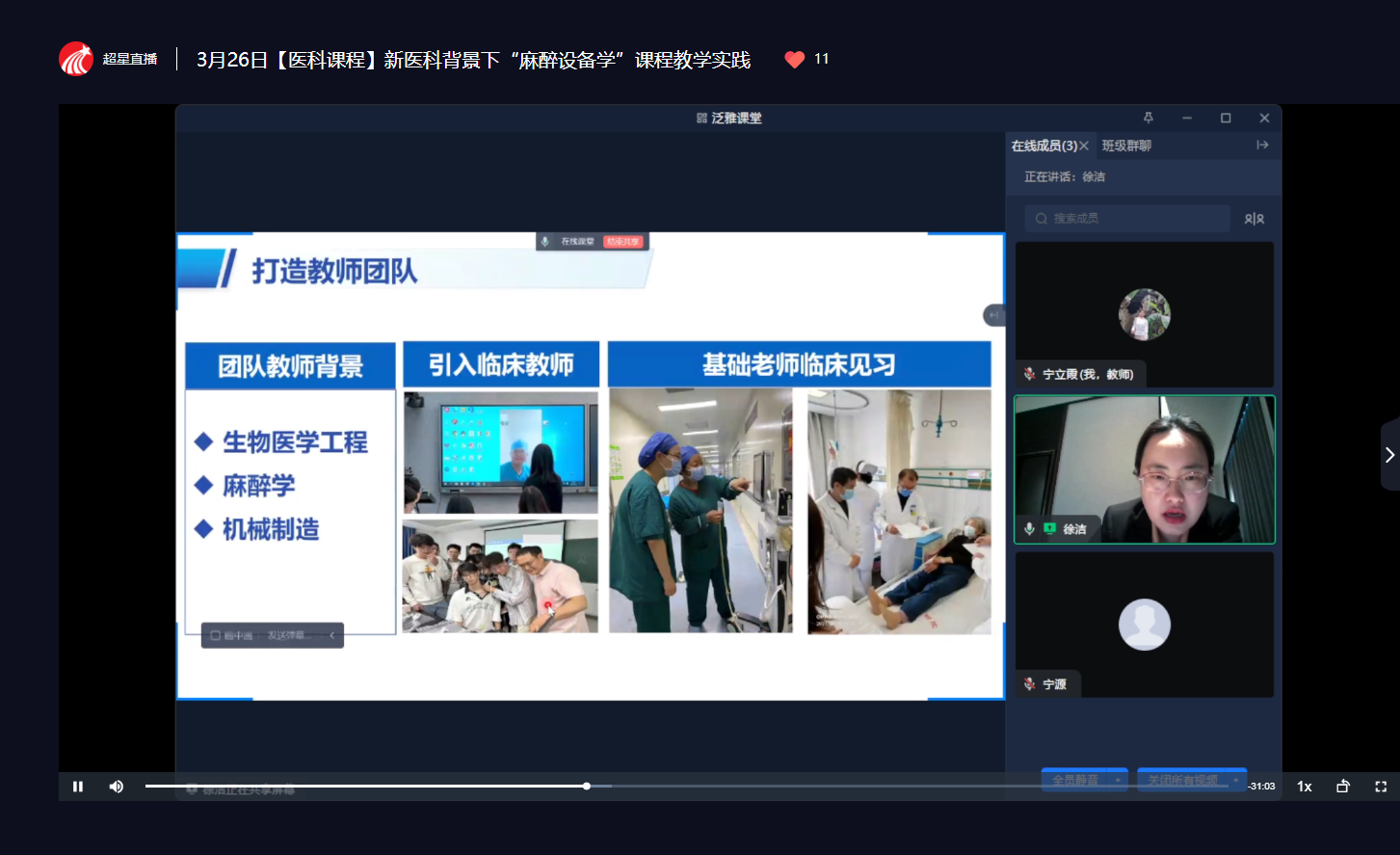Click 机械制造 bullet text
The width and height of the screenshot is (1400, 855).
tap(271, 529)
